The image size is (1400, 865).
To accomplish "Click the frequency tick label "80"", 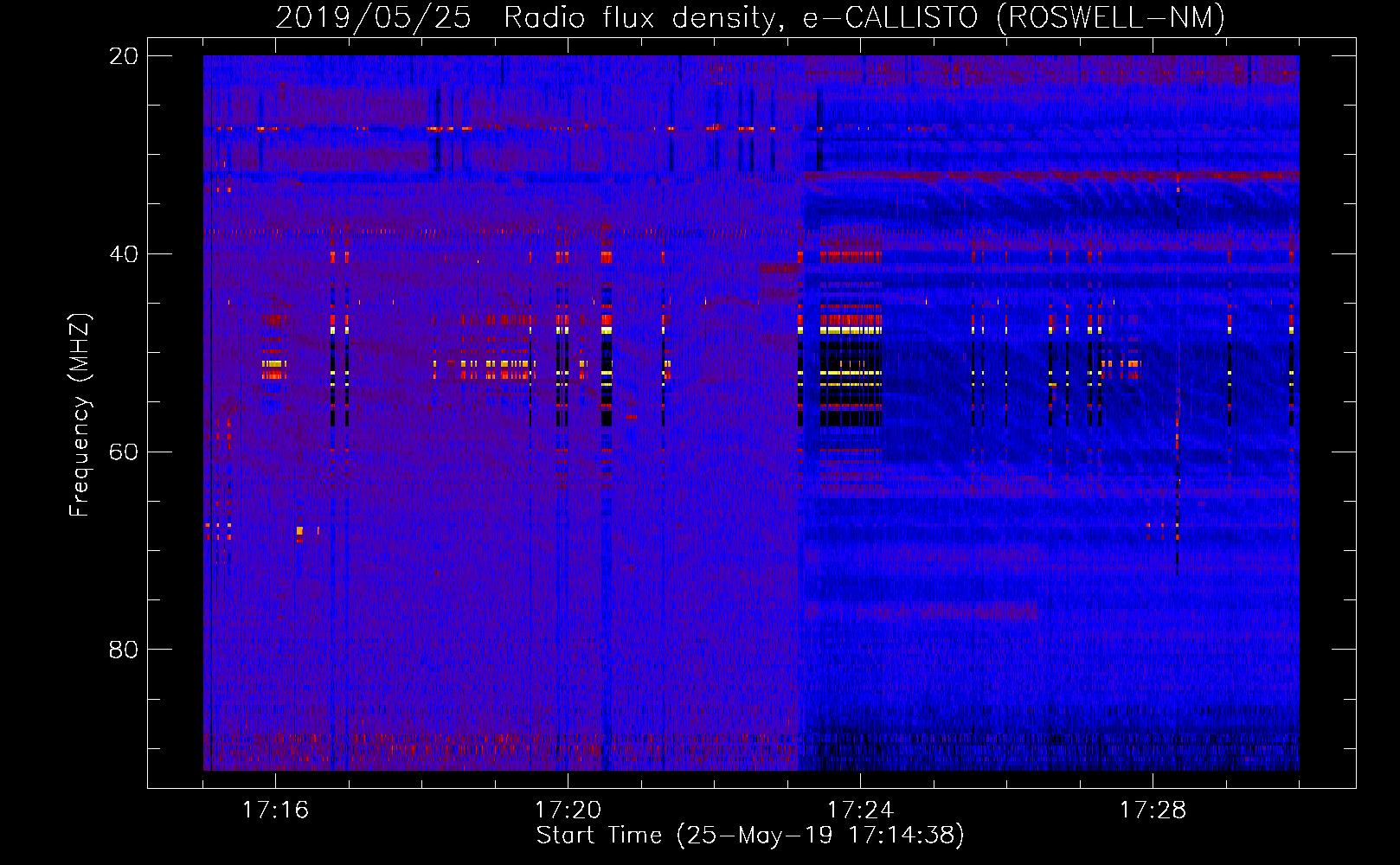I will tap(123, 650).
